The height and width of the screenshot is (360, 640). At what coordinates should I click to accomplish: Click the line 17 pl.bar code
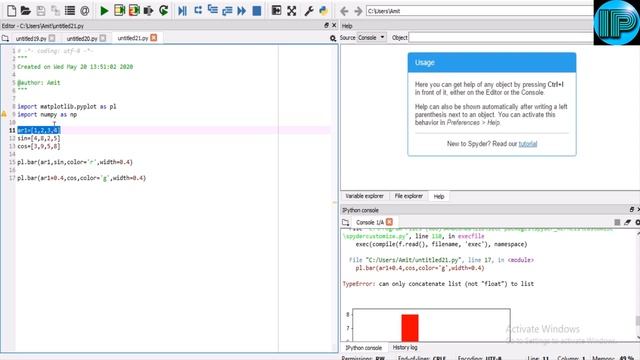pos(82,178)
